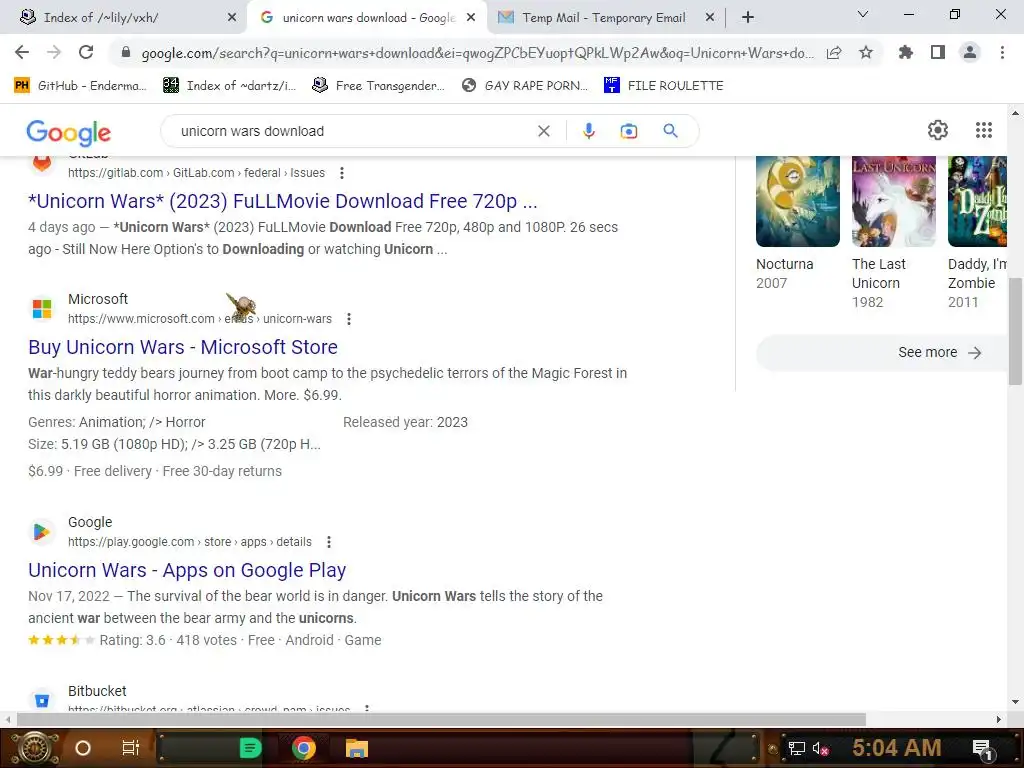Click scroll right arrow of horizontal bar

(998, 720)
